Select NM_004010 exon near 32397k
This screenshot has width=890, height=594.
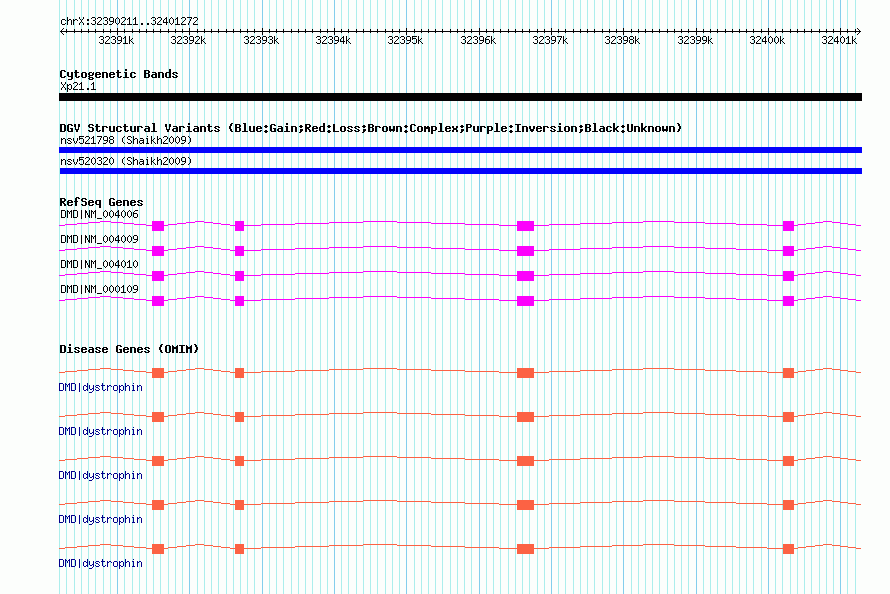(526, 276)
